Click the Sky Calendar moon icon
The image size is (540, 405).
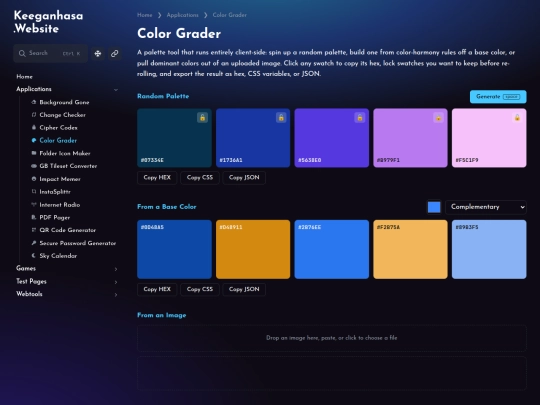click(x=34, y=256)
